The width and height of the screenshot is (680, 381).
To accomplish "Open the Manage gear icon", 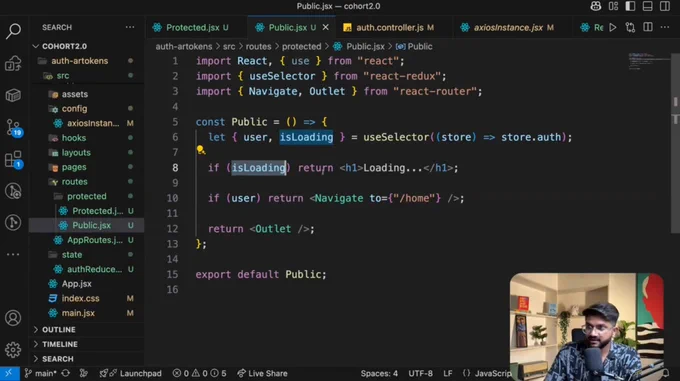I will pyautogui.click(x=13, y=349).
